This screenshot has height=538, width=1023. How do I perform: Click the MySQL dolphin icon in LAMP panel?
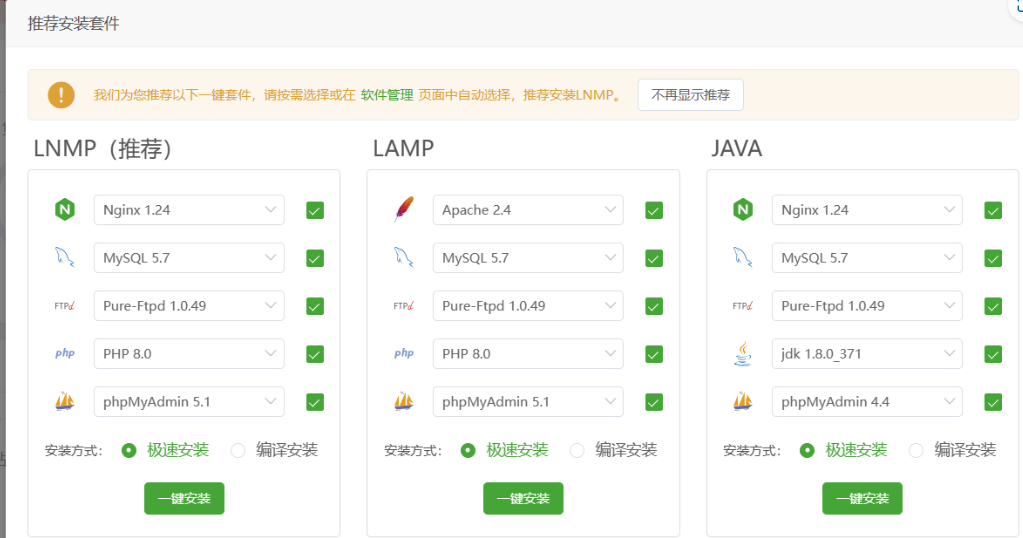click(404, 258)
